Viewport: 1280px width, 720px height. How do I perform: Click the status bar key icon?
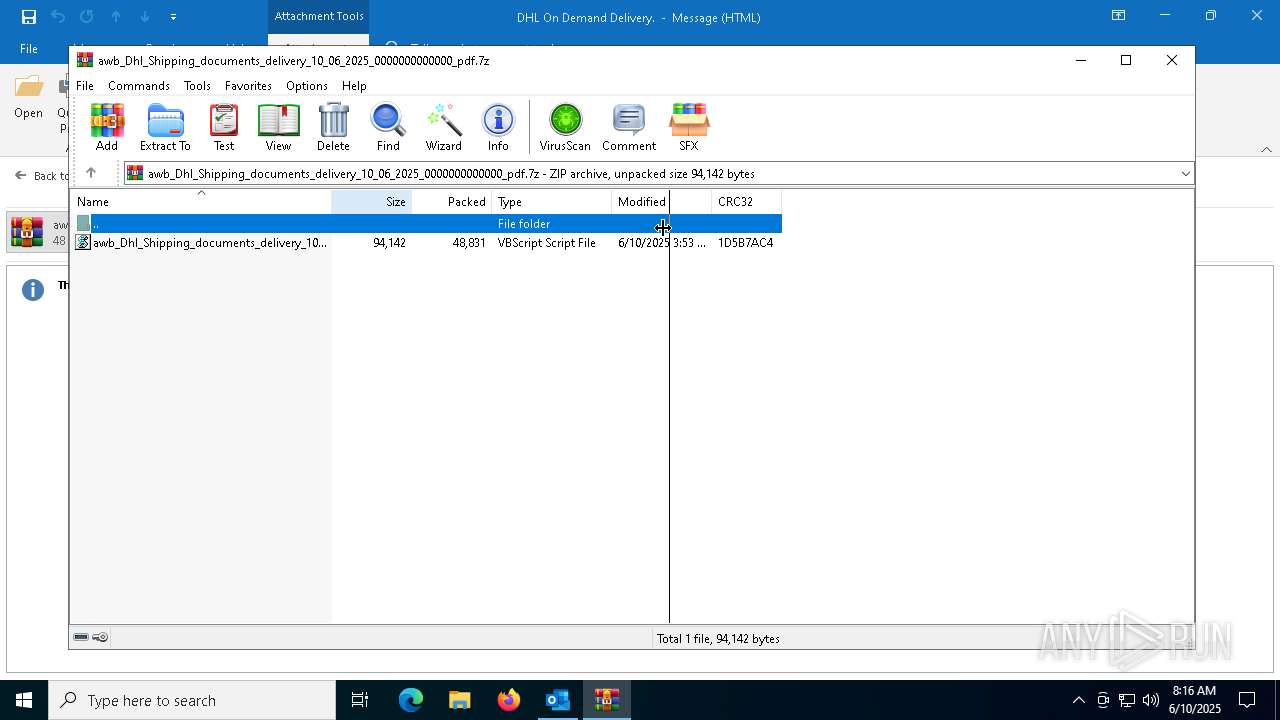(x=100, y=637)
